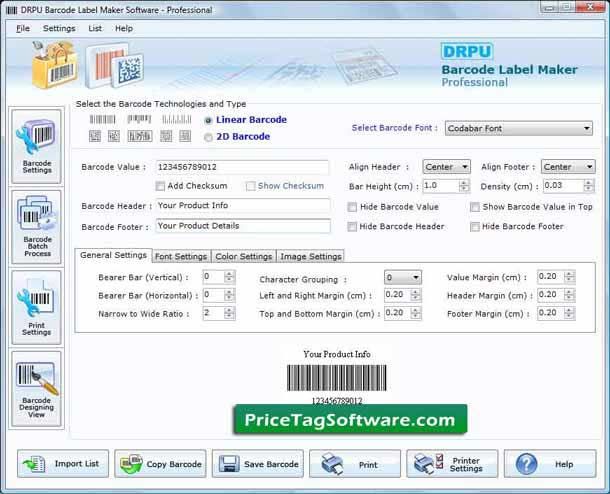
Task: Click the Copy Barcode button label
Action: click(x=174, y=464)
